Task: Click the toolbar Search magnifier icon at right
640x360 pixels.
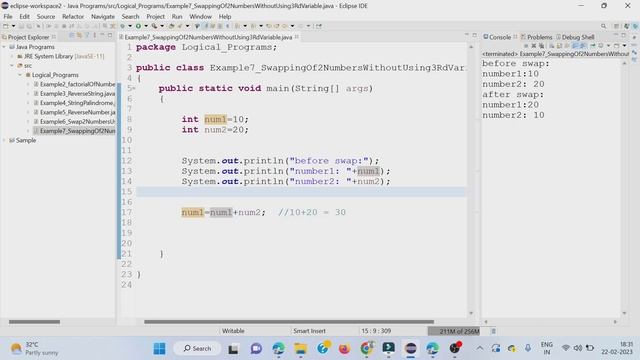Action: pos(604,26)
